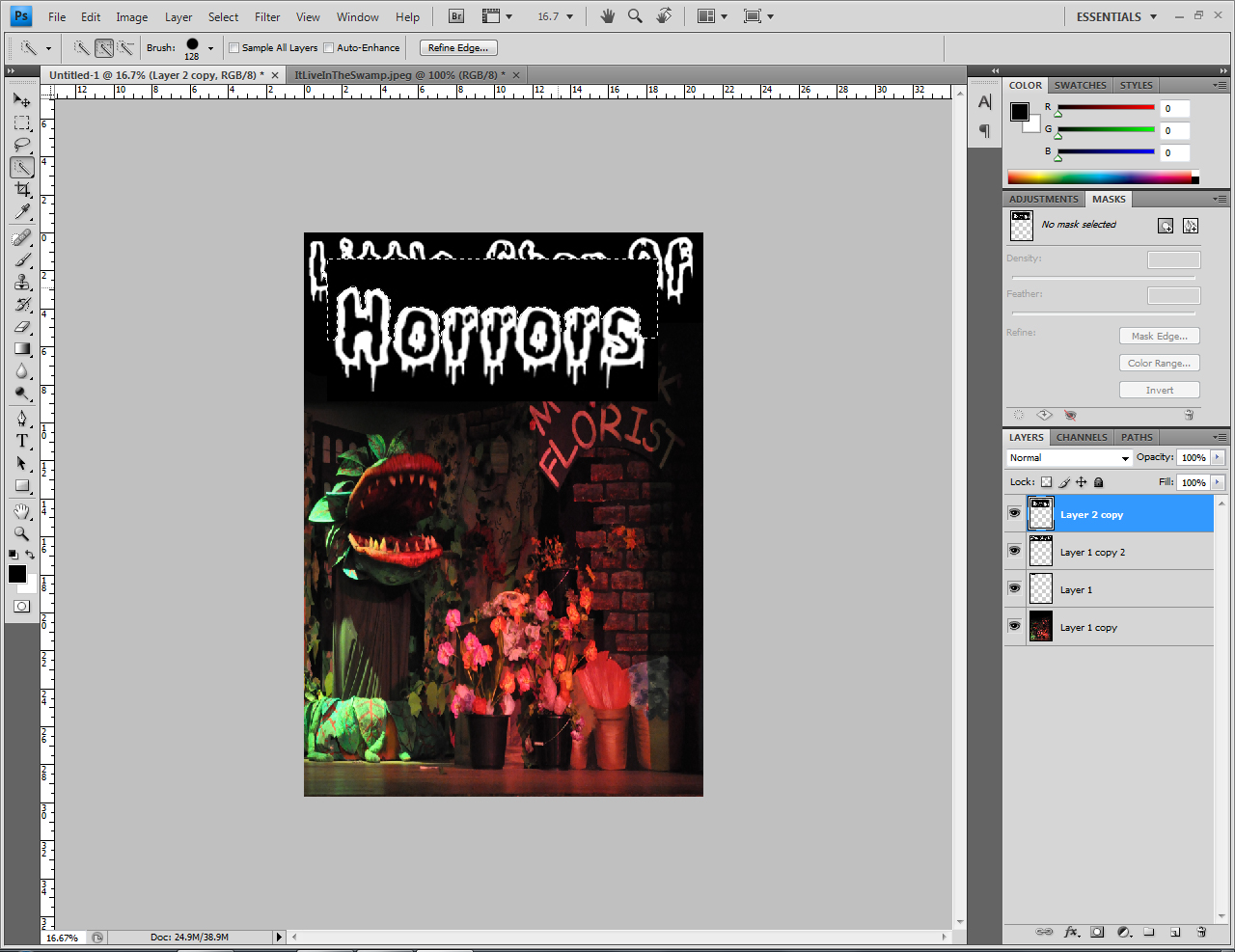Select the Gradient tool
The height and width of the screenshot is (952, 1235).
pos(22,348)
